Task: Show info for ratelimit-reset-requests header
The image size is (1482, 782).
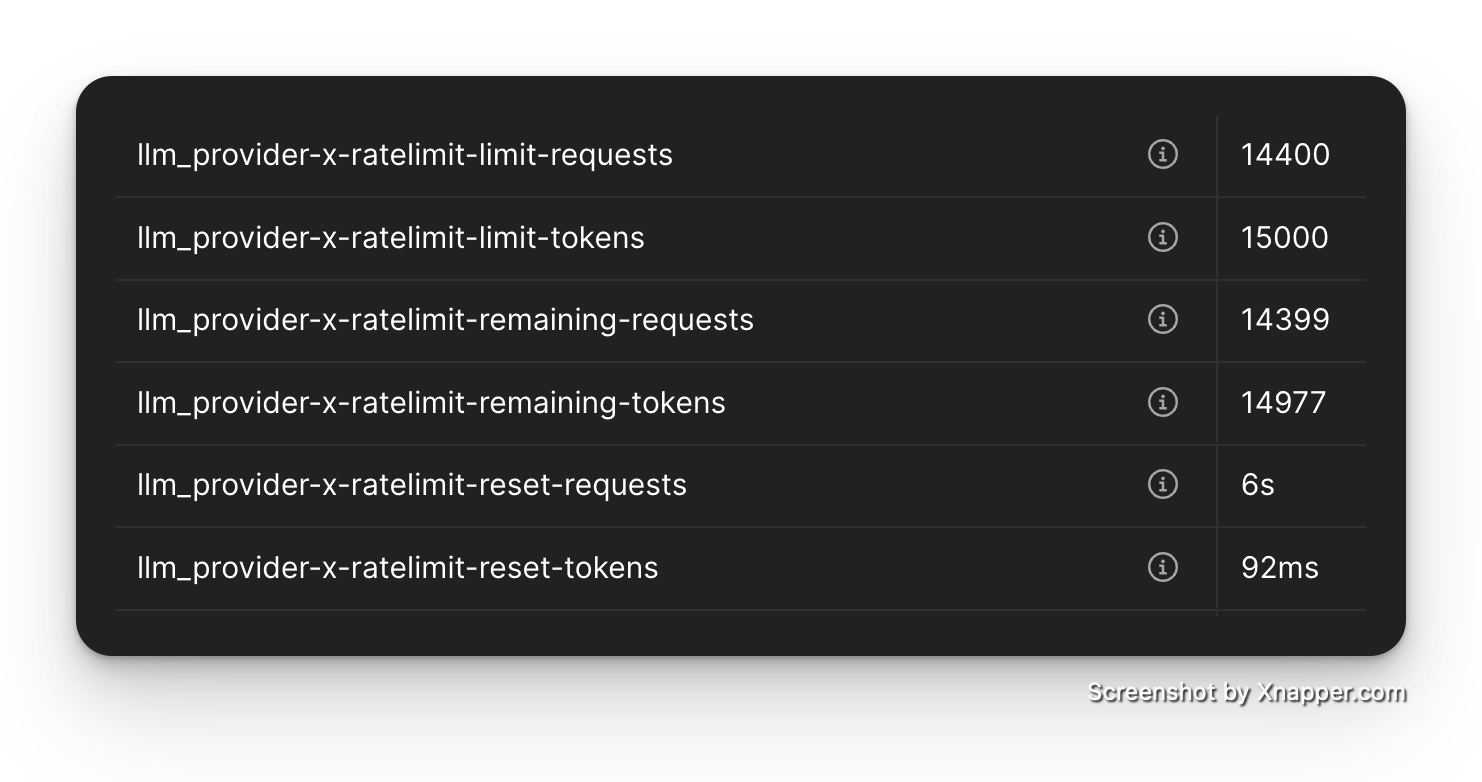Action: tap(1162, 485)
